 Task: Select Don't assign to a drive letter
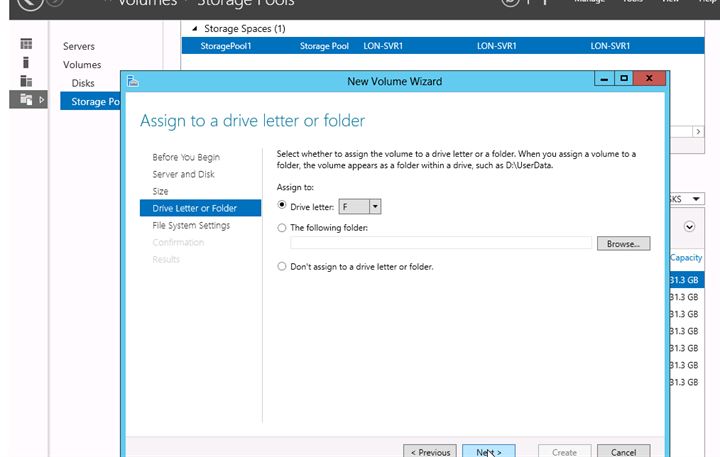[282, 266]
